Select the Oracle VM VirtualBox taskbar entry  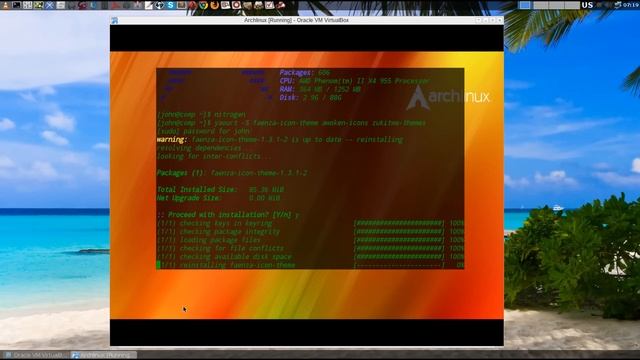click(36, 355)
